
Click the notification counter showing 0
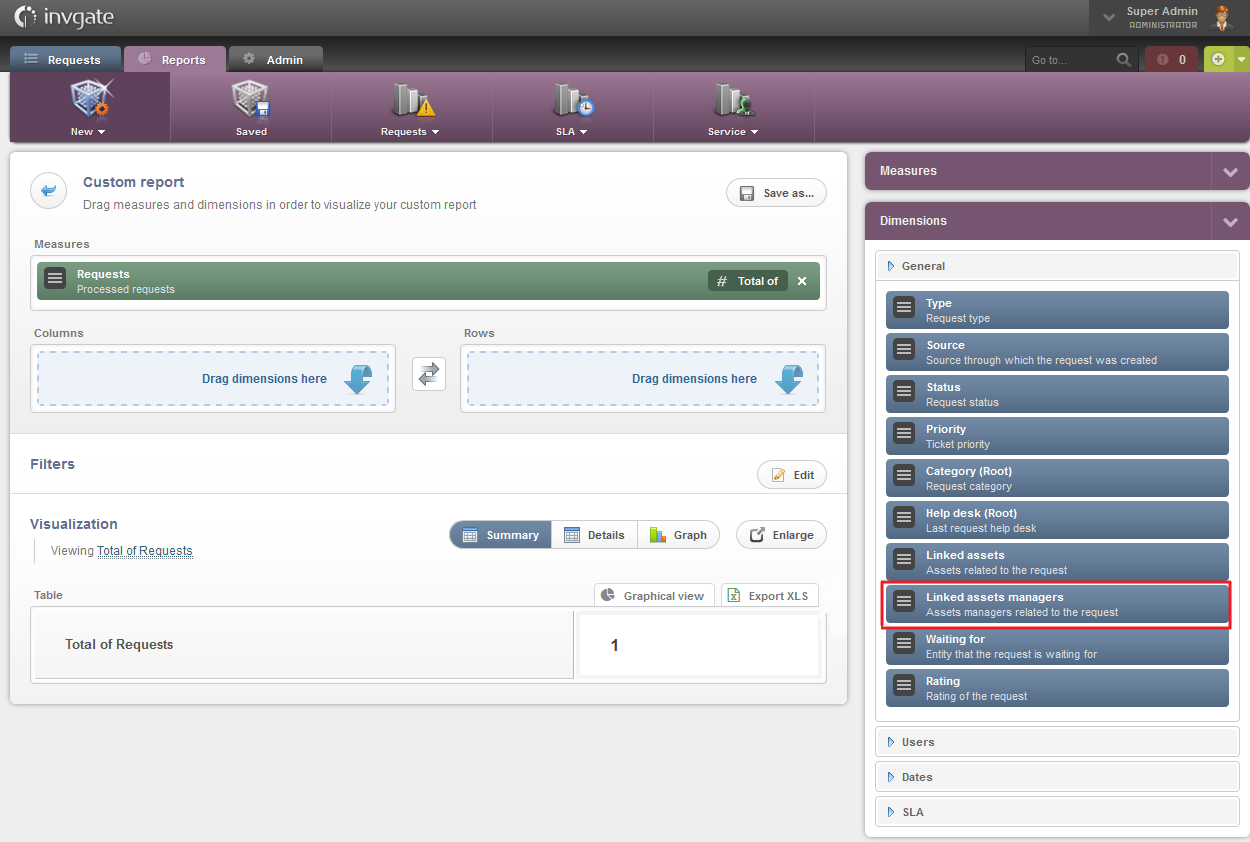pos(1170,59)
